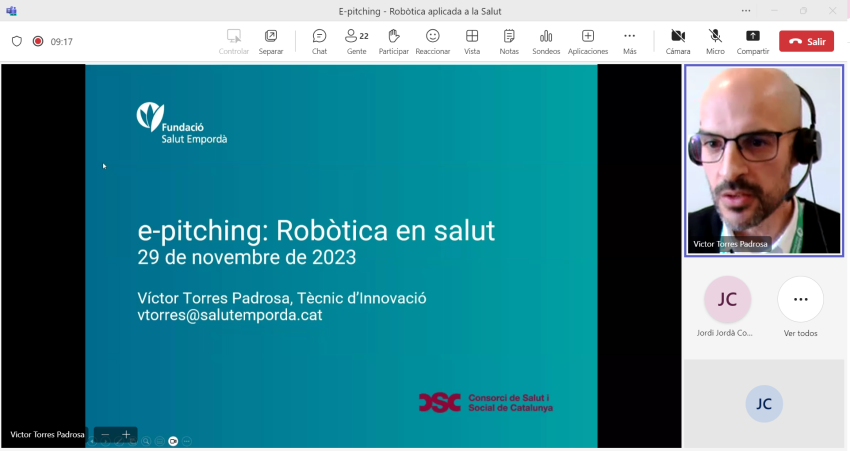Image resolution: width=850 pixels, height=451 pixels.
Task: Open Aplicaciones to add an app
Action: 588,41
